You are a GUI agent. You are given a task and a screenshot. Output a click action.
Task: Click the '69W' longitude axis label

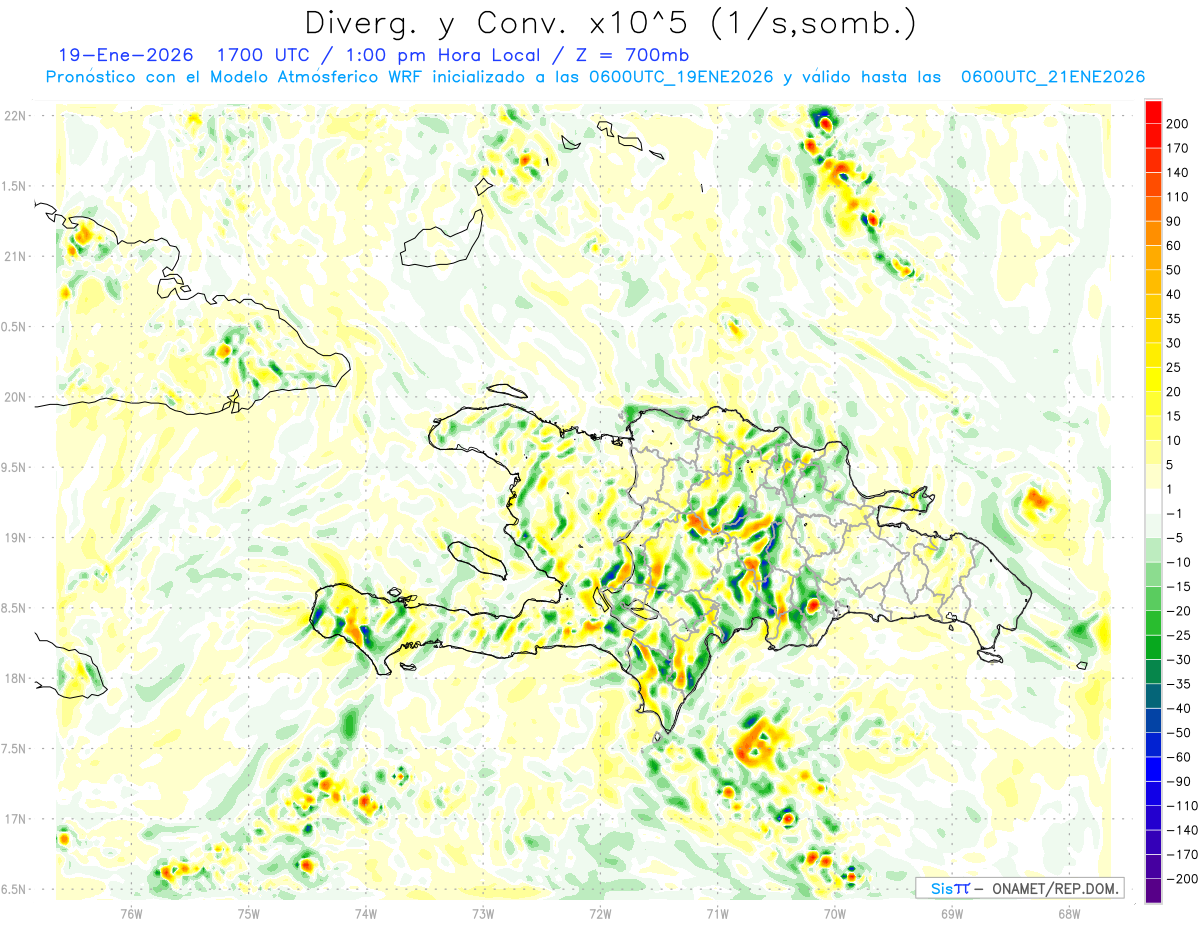click(952, 912)
